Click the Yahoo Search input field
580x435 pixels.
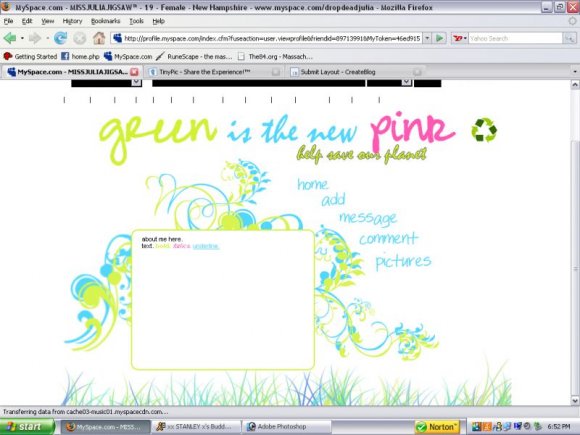[515, 38]
